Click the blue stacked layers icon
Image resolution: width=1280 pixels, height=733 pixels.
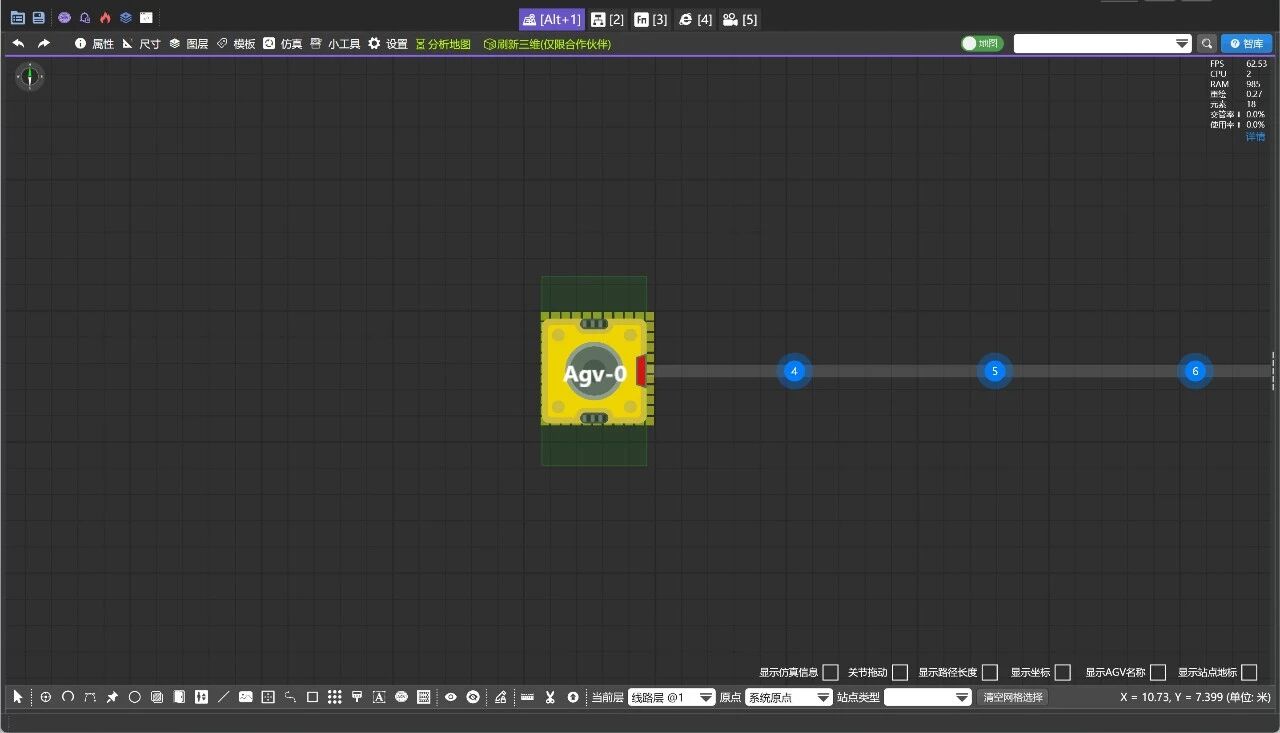point(125,18)
